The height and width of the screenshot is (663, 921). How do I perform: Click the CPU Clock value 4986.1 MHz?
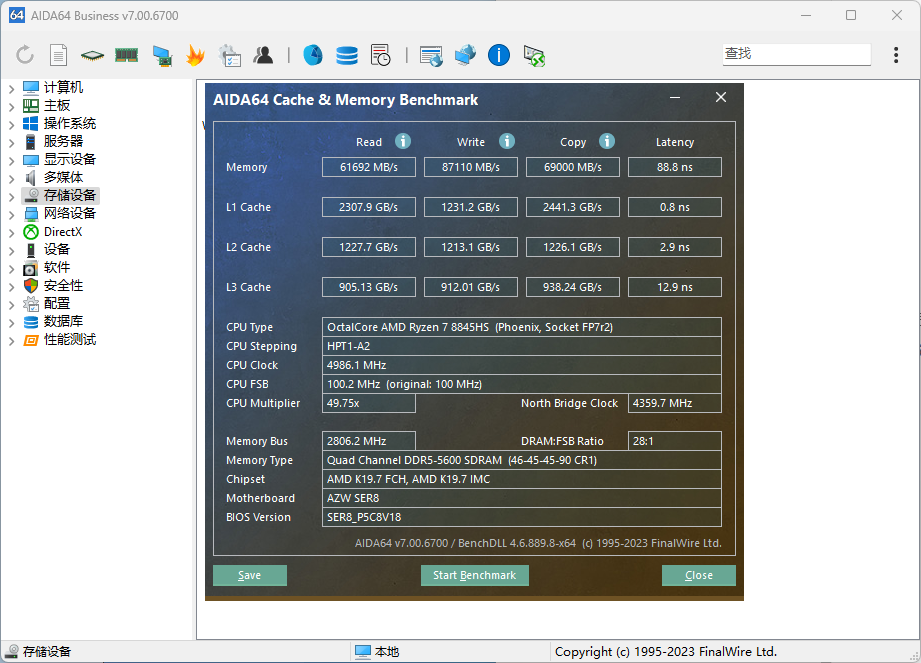[522, 365]
